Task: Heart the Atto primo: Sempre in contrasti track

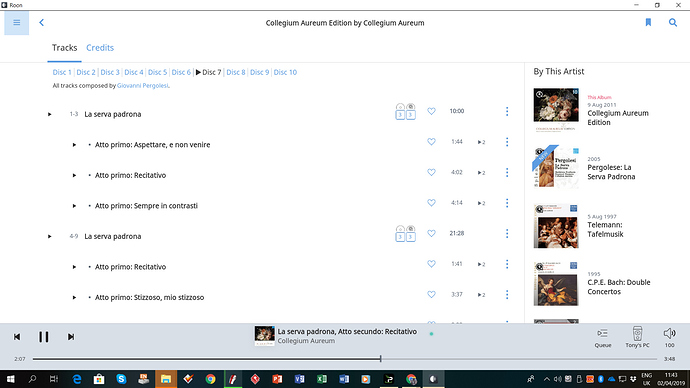Action: coord(431,203)
